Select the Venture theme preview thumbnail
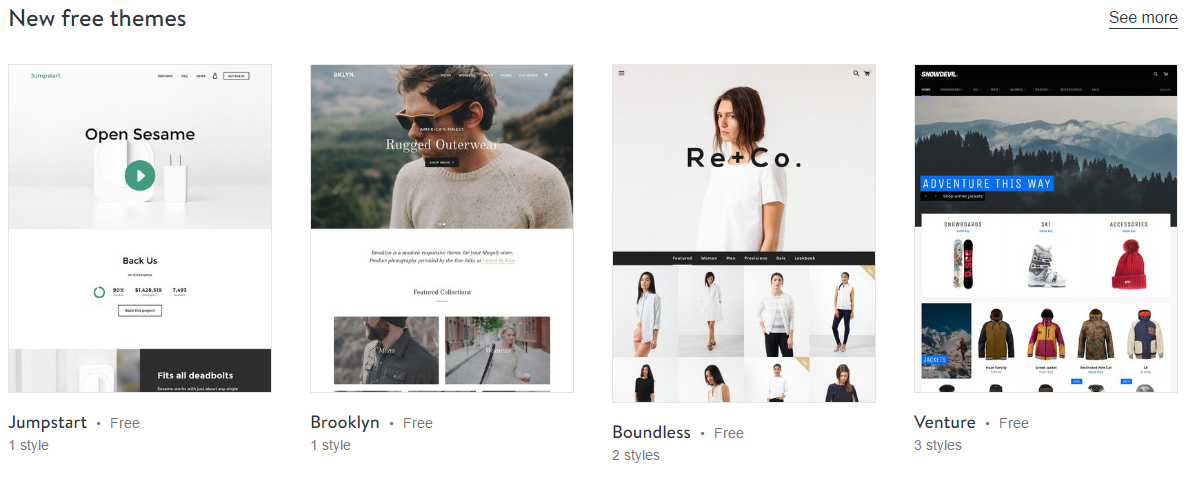Screen dimensions: 1195x484 [1046, 229]
